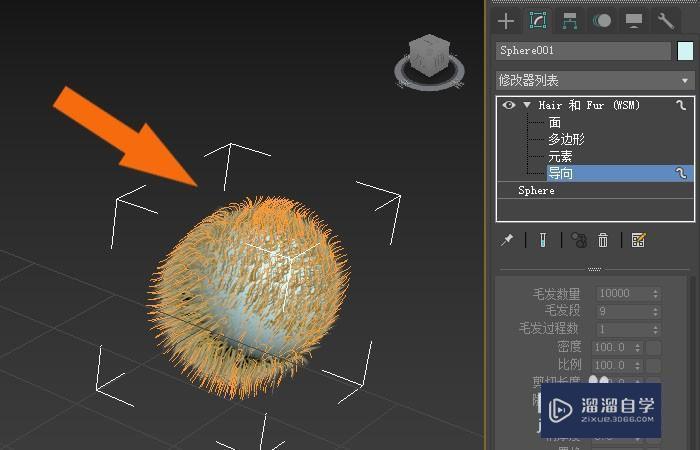Click the 密度 map button square

tap(654, 347)
